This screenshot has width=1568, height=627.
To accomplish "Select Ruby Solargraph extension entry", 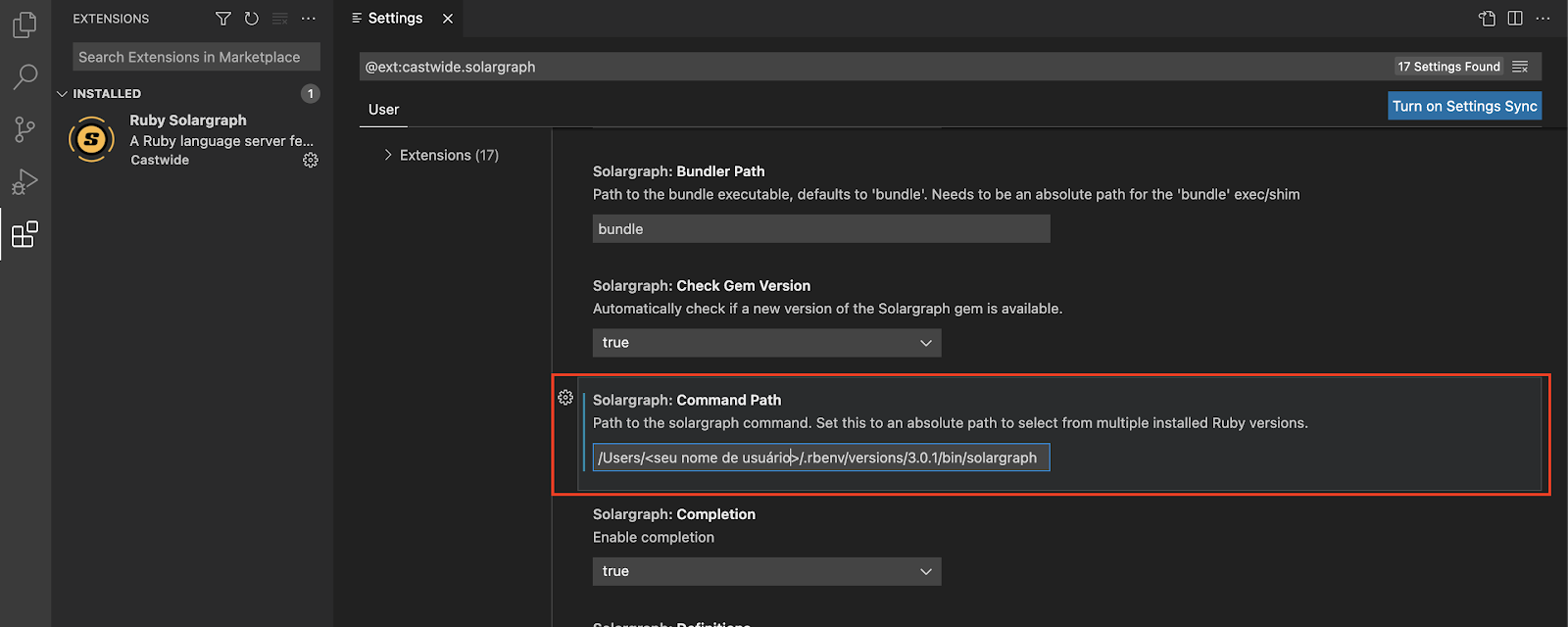I will tap(192, 139).
